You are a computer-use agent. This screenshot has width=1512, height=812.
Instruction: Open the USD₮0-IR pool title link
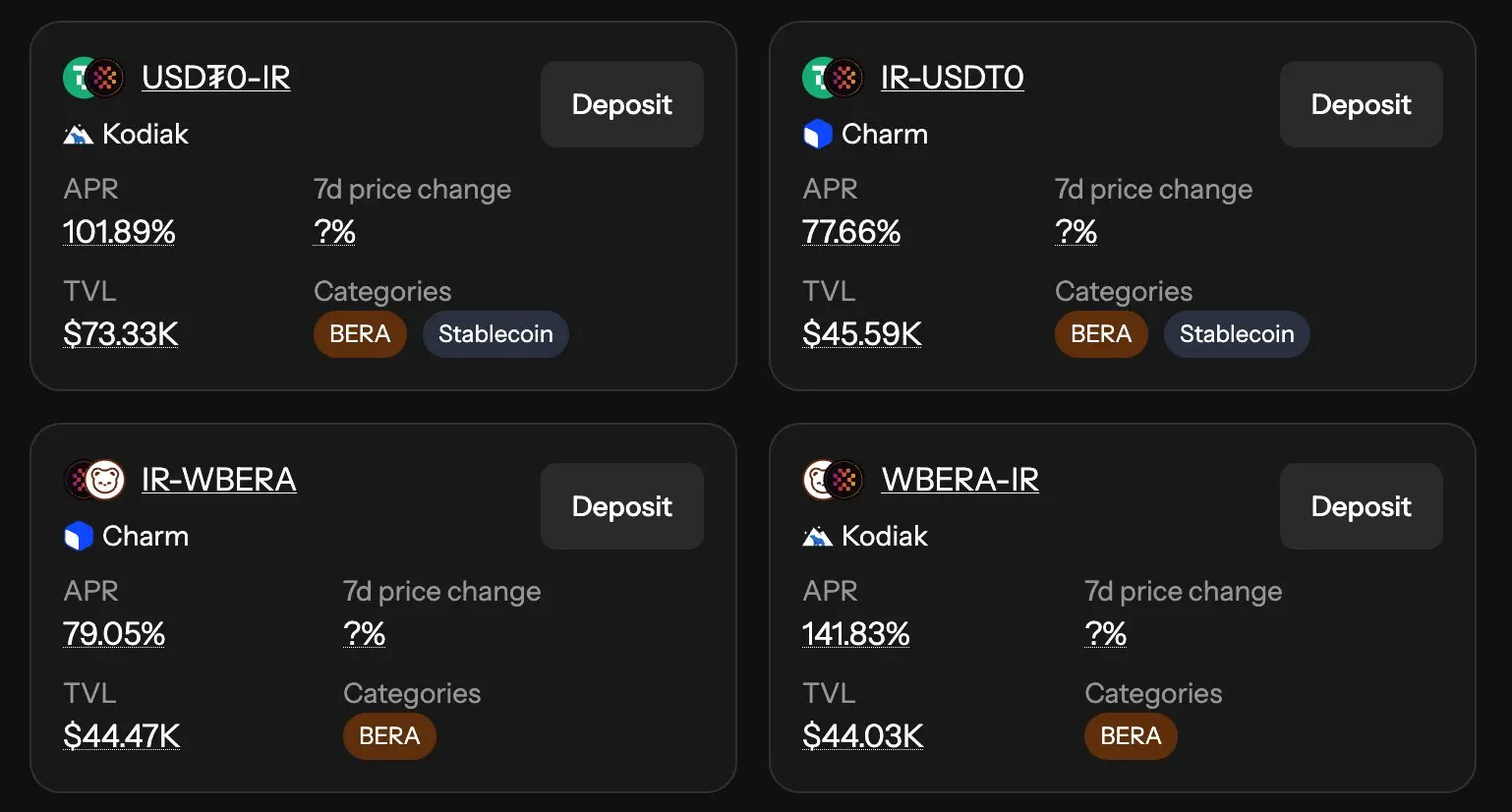tap(215, 78)
